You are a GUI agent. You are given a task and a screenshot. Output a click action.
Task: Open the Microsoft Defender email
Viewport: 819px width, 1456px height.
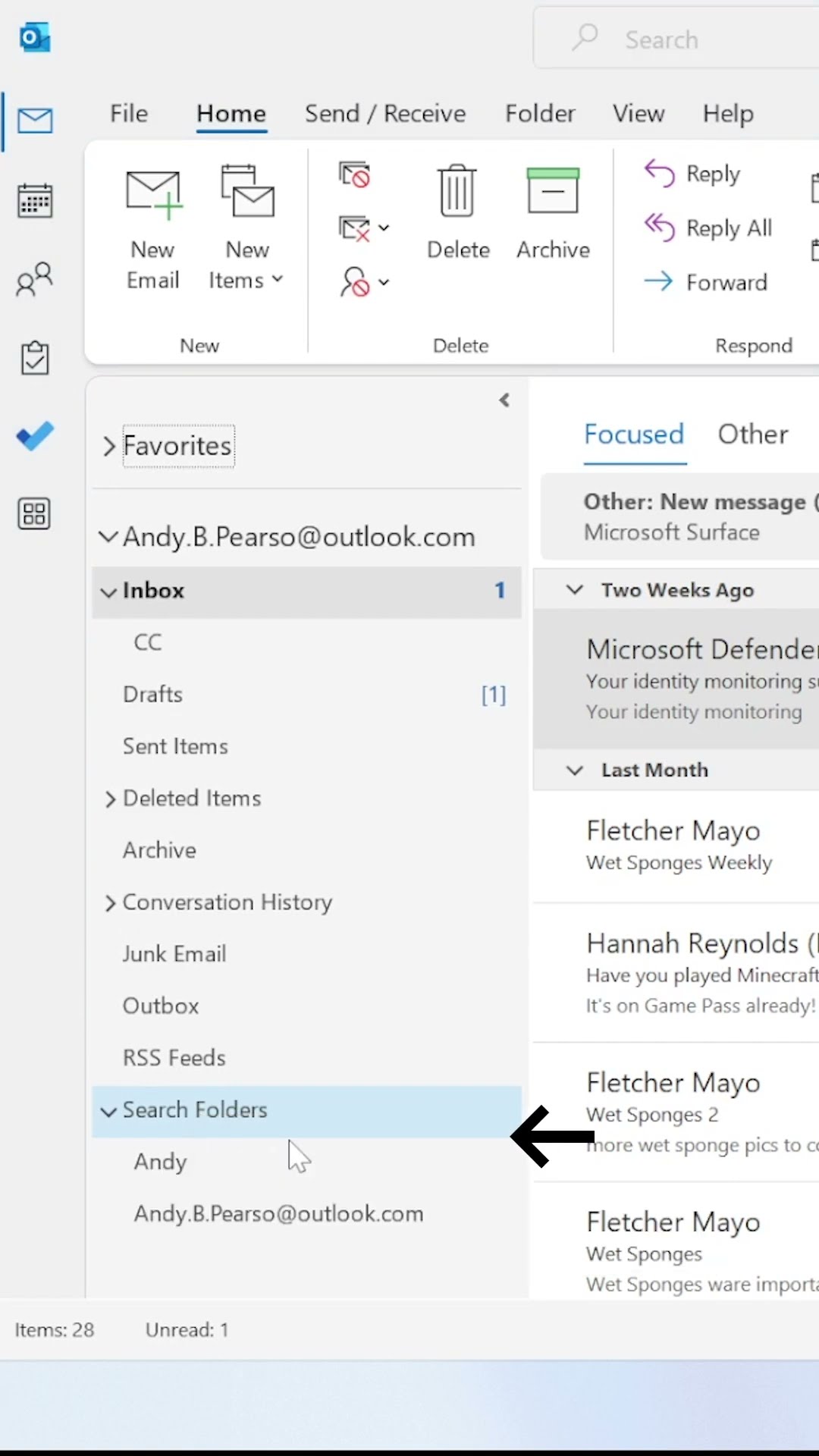(676, 679)
